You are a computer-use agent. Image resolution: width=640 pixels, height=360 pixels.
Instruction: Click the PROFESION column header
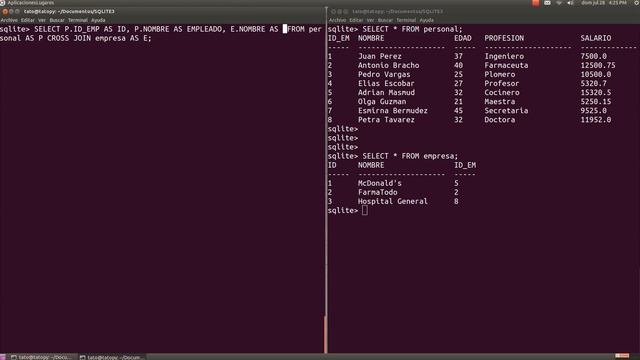click(x=504, y=38)
